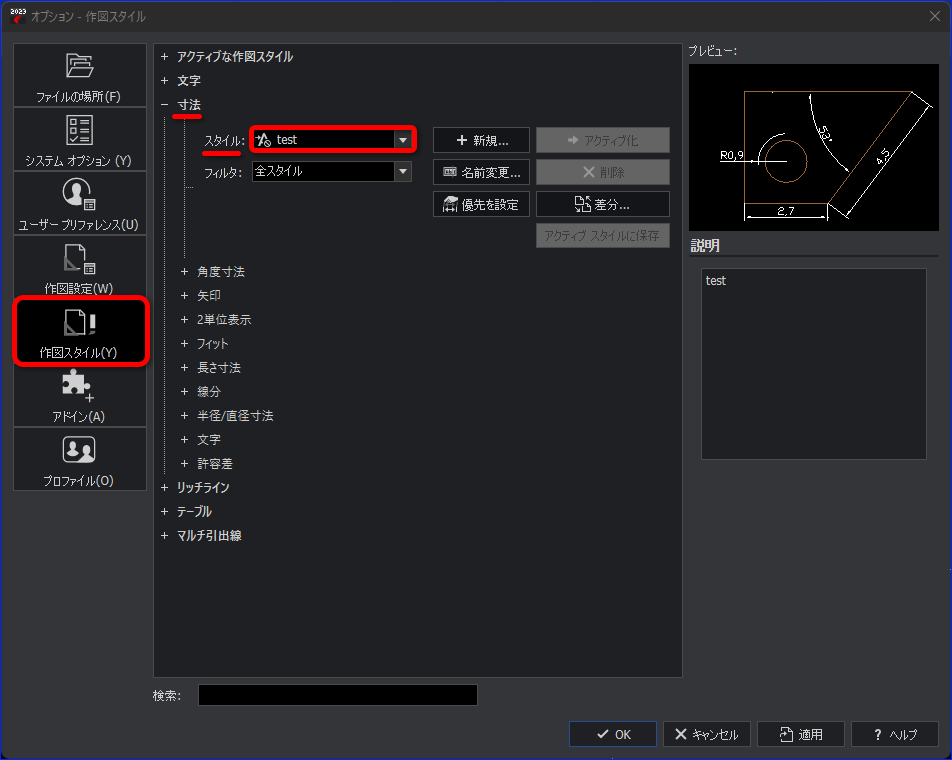The height and width of the screenshot is (760, 952).
Task: Click in the 説明 description text box
Action: pos(814,364)
